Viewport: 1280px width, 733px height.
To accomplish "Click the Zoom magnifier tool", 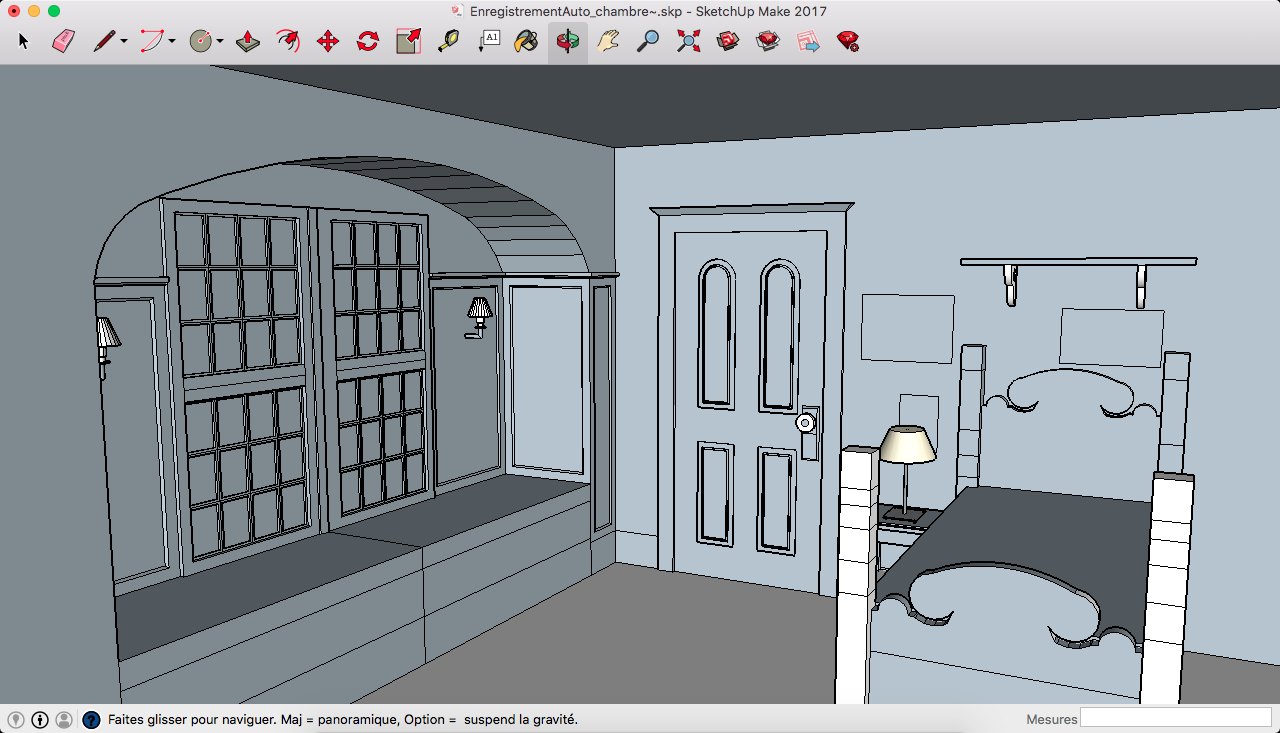I will (x=648, y=41).
